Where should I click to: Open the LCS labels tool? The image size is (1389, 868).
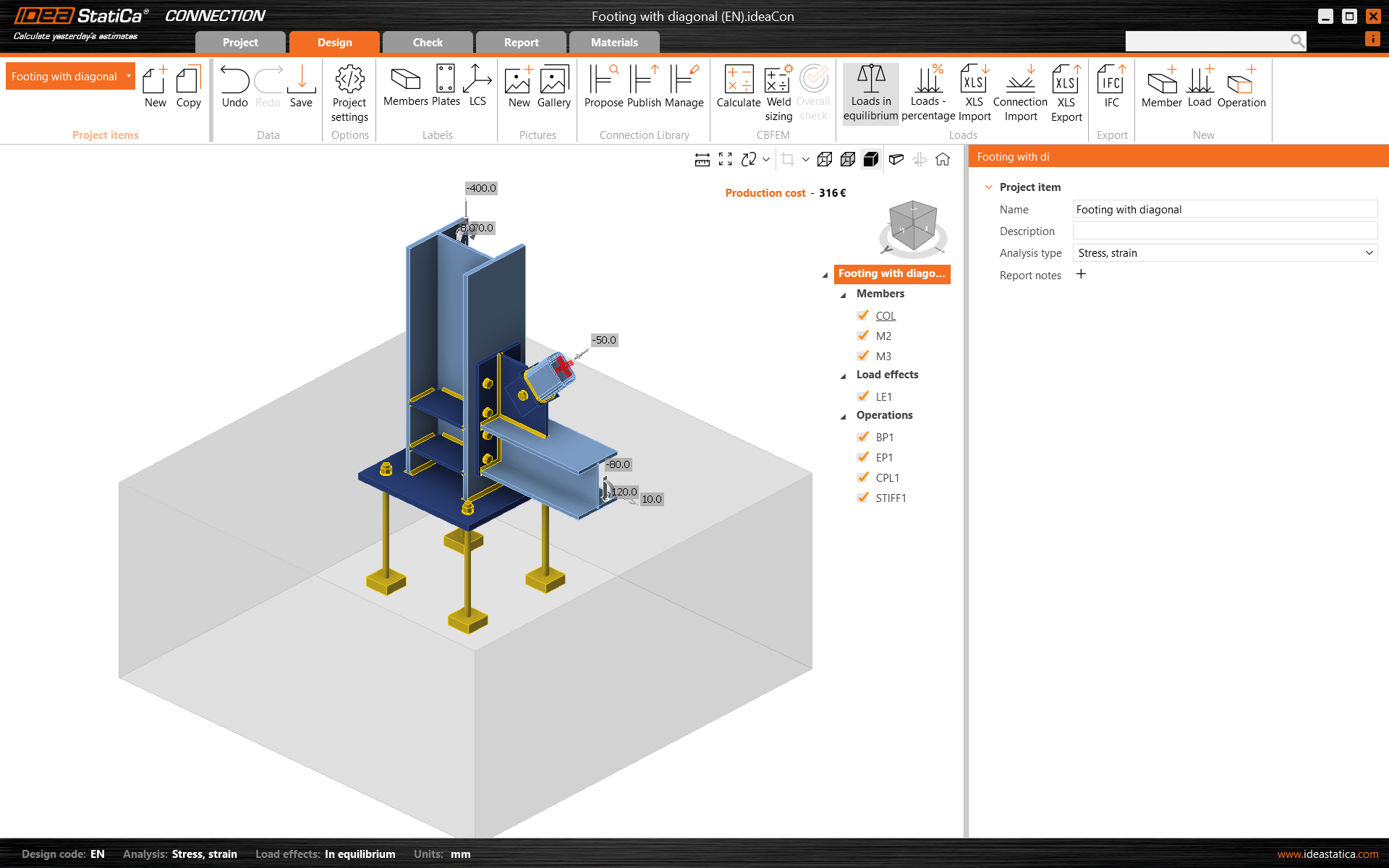(477, 87)
